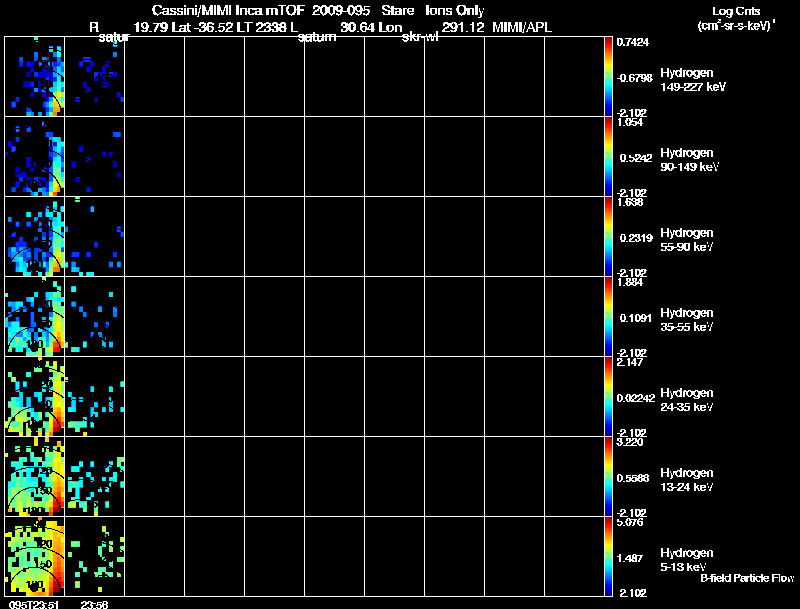Screen dimensions: 800x609
Task: Select the 13-24 keV panel at 23:51
Action: 35,477
